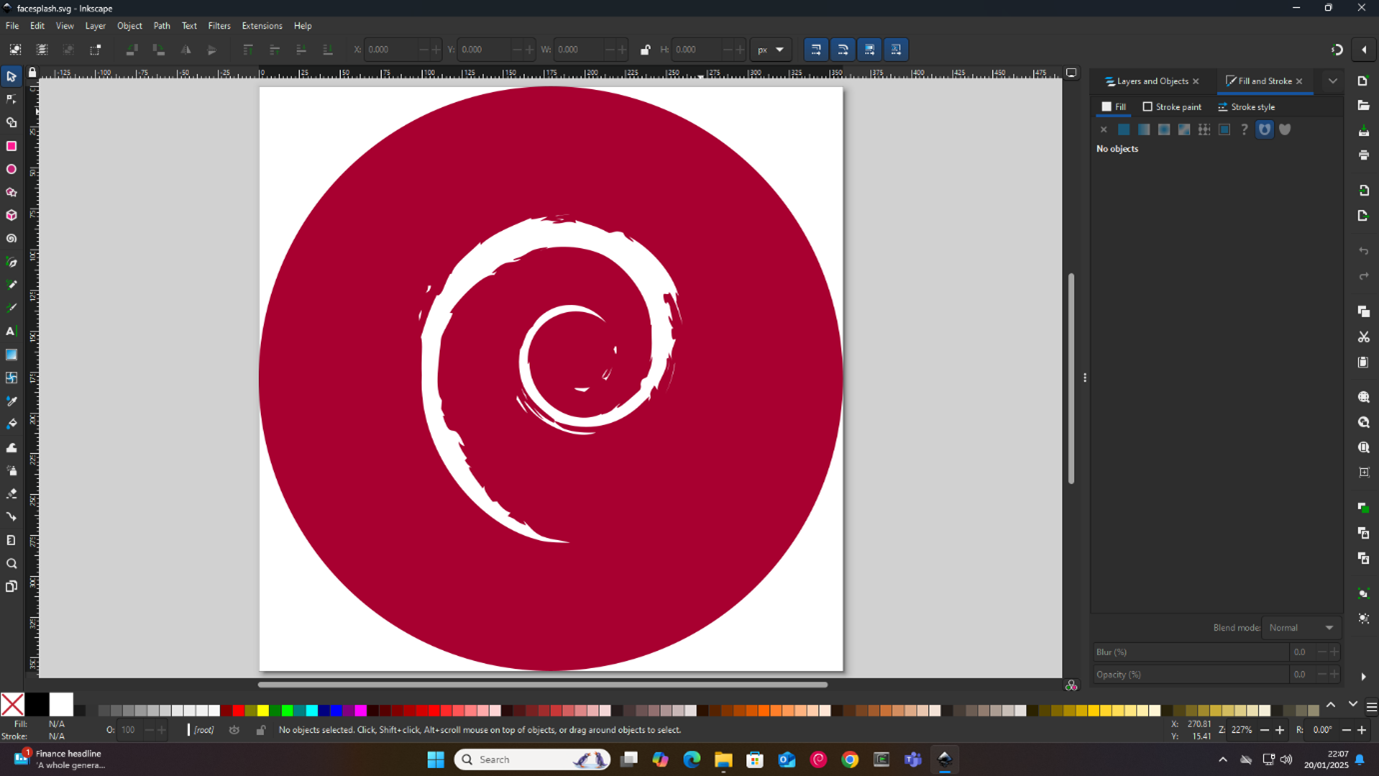
Task: Select the Ellipse tool
Action: (x=12, y=169)
